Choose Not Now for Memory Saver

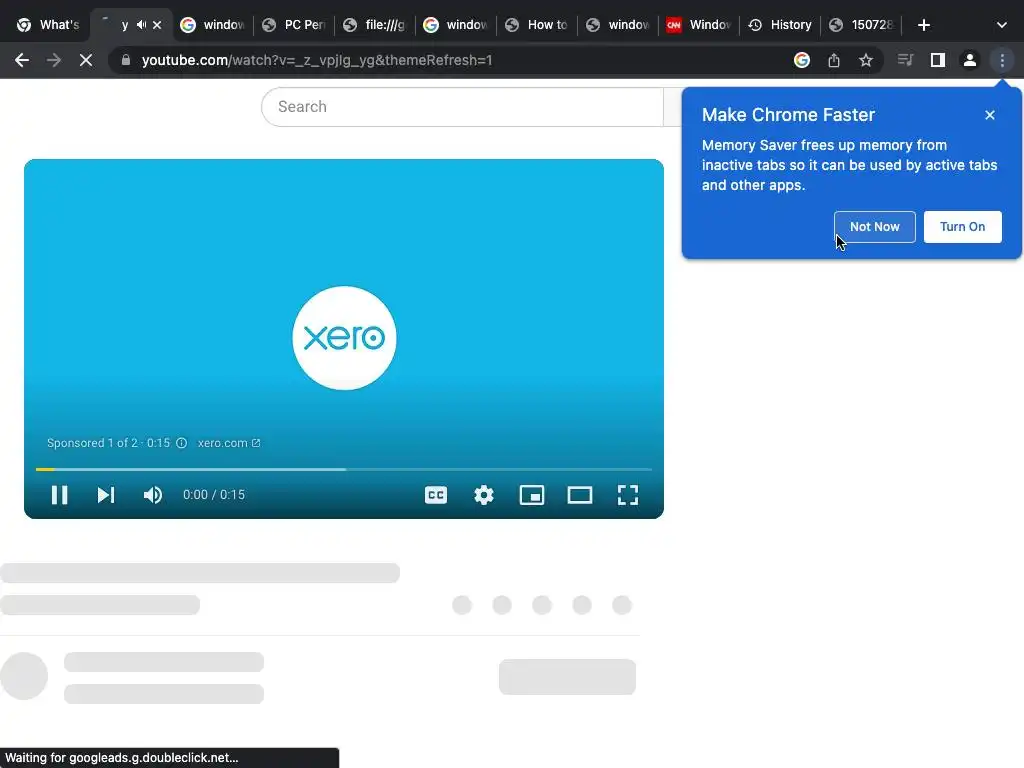(874, 227)
